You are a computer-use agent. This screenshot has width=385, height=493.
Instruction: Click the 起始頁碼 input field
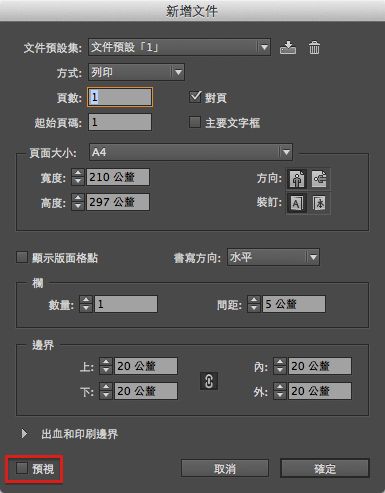(120, 122)
